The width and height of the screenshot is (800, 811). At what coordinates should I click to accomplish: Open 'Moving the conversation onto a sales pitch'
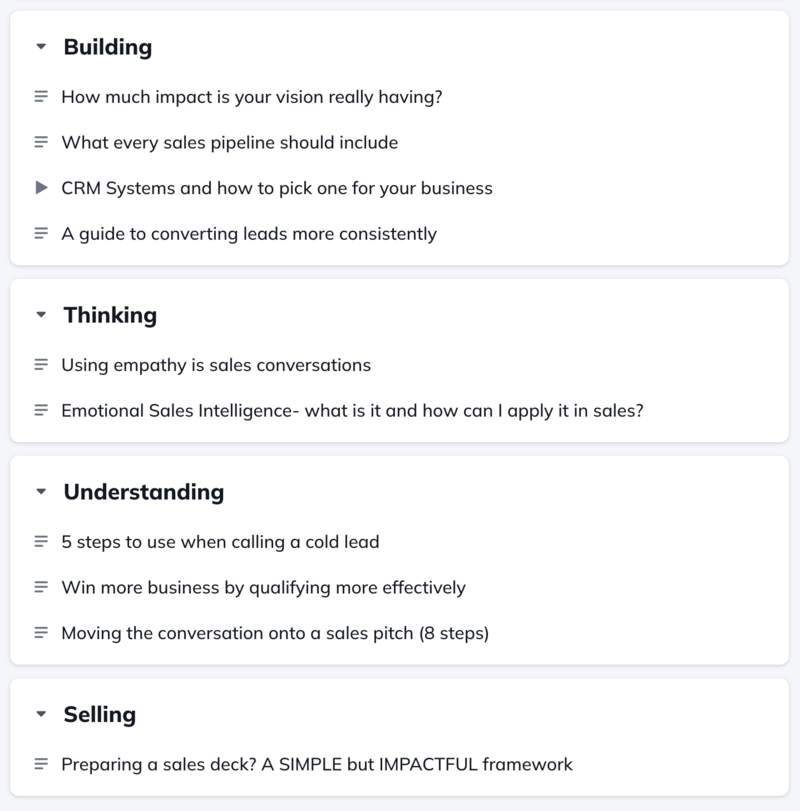(275, 633)
